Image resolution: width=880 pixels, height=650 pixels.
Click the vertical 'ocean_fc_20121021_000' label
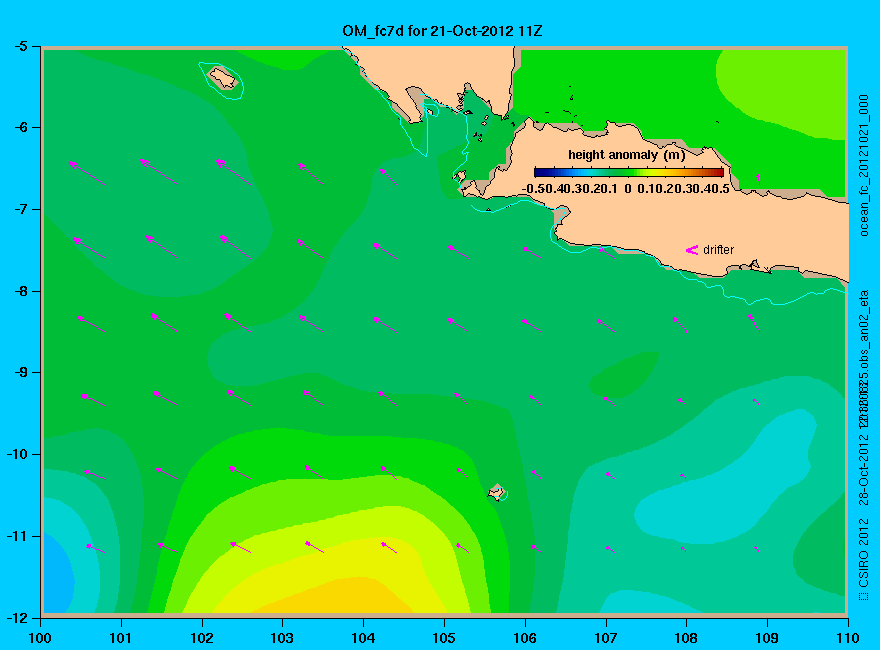click(x=864, y=166)
